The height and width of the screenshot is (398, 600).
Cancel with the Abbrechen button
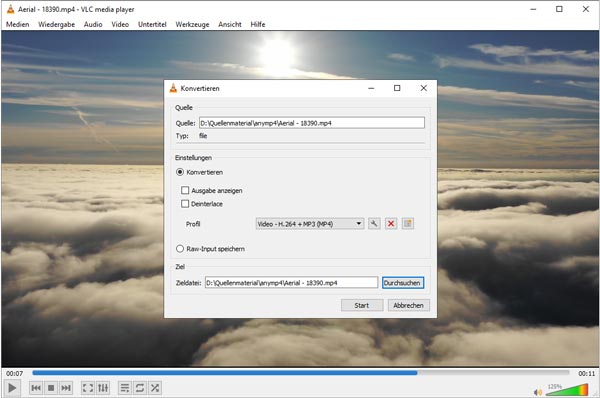[409, 305]
